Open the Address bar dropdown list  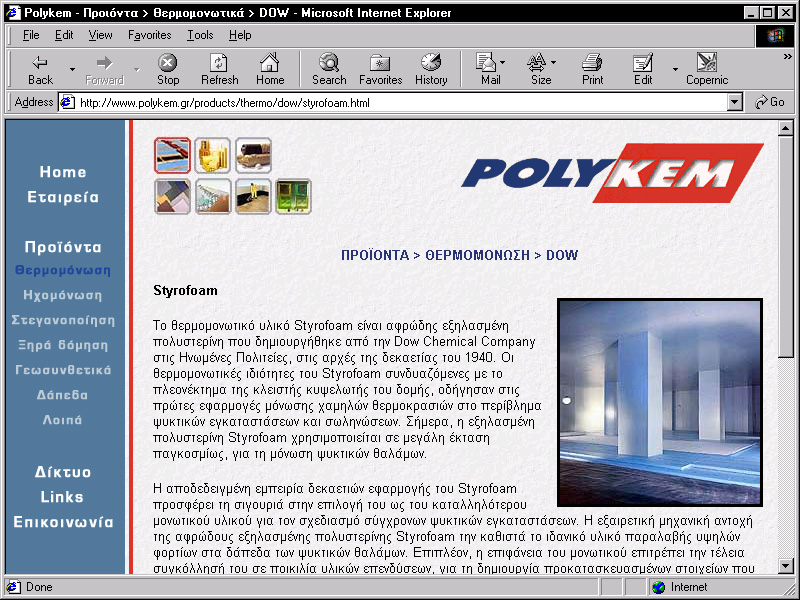click(x=734, y=103)
